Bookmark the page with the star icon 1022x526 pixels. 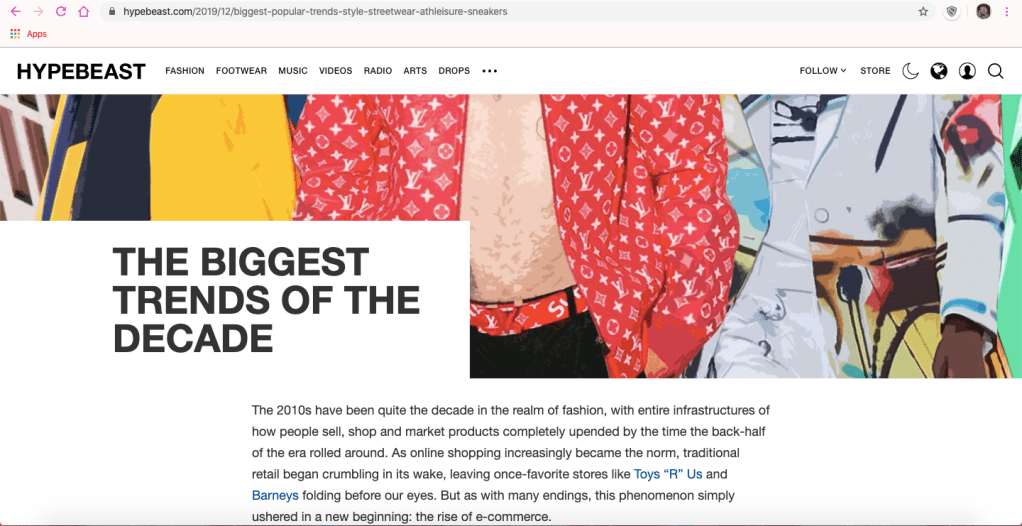923,12
